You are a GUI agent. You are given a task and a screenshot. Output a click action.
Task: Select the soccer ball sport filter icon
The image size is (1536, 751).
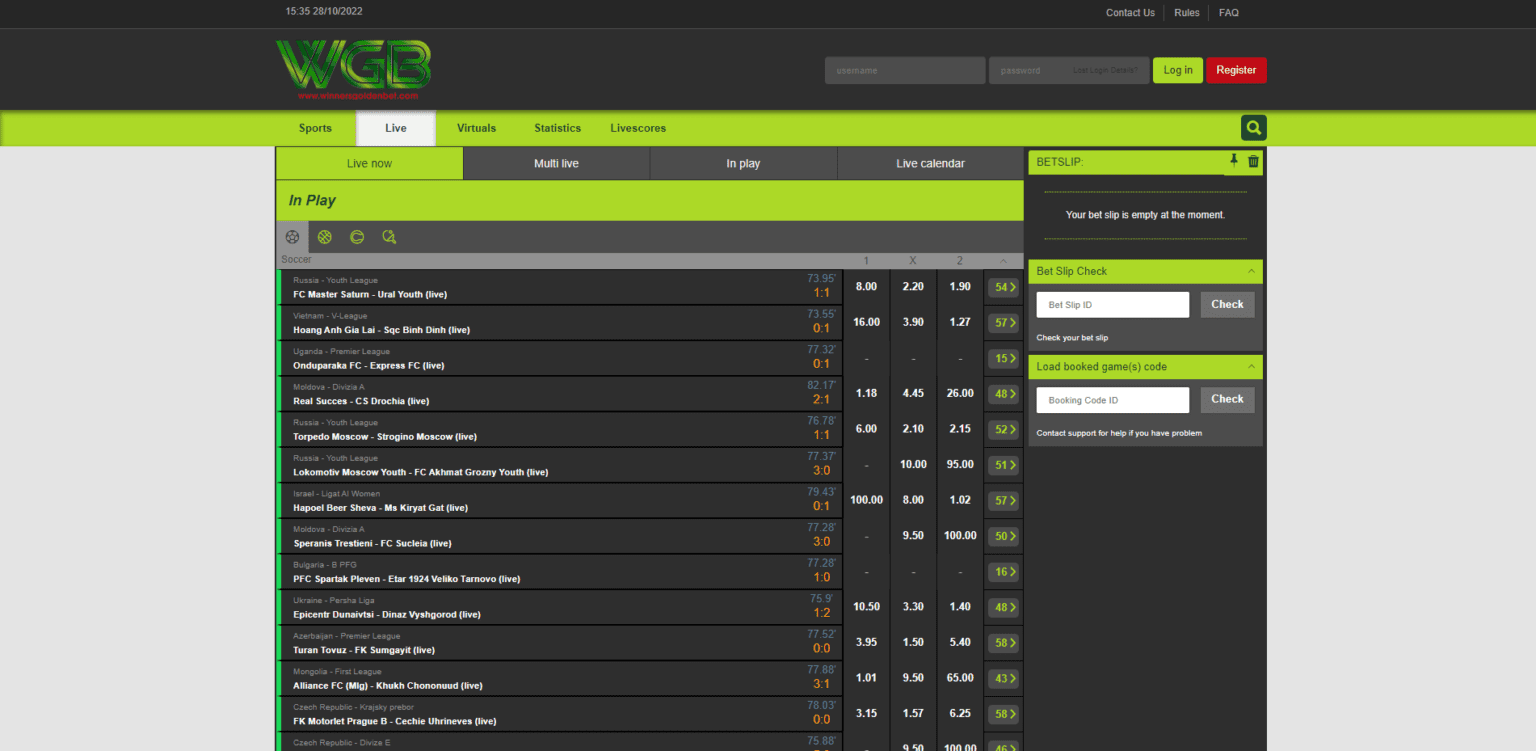click(x=292, y=237)
